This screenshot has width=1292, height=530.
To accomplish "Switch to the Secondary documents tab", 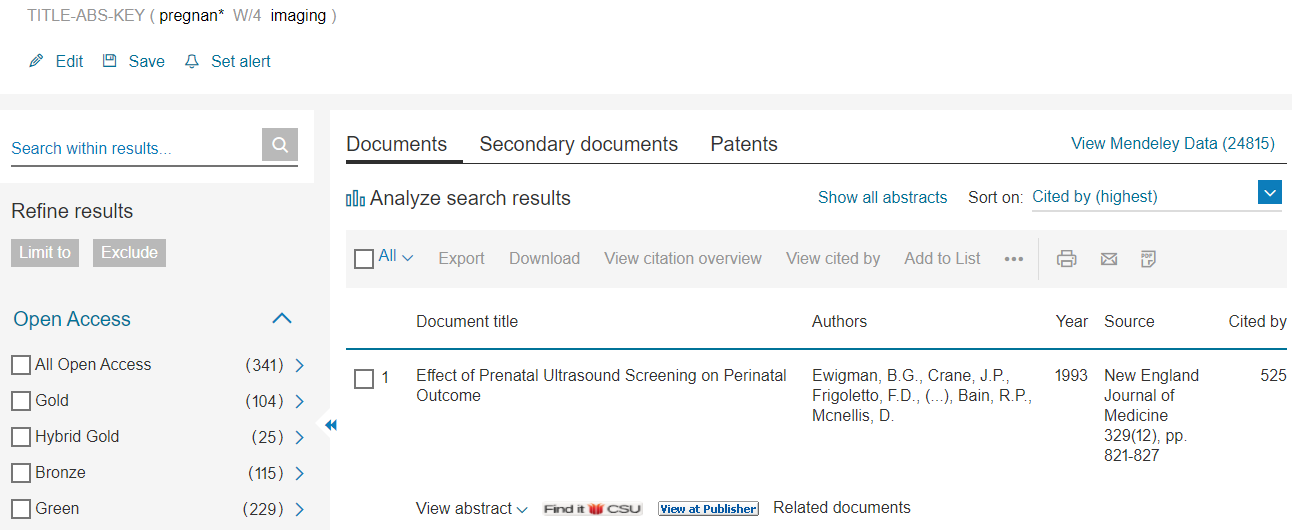I will point(578,144).
